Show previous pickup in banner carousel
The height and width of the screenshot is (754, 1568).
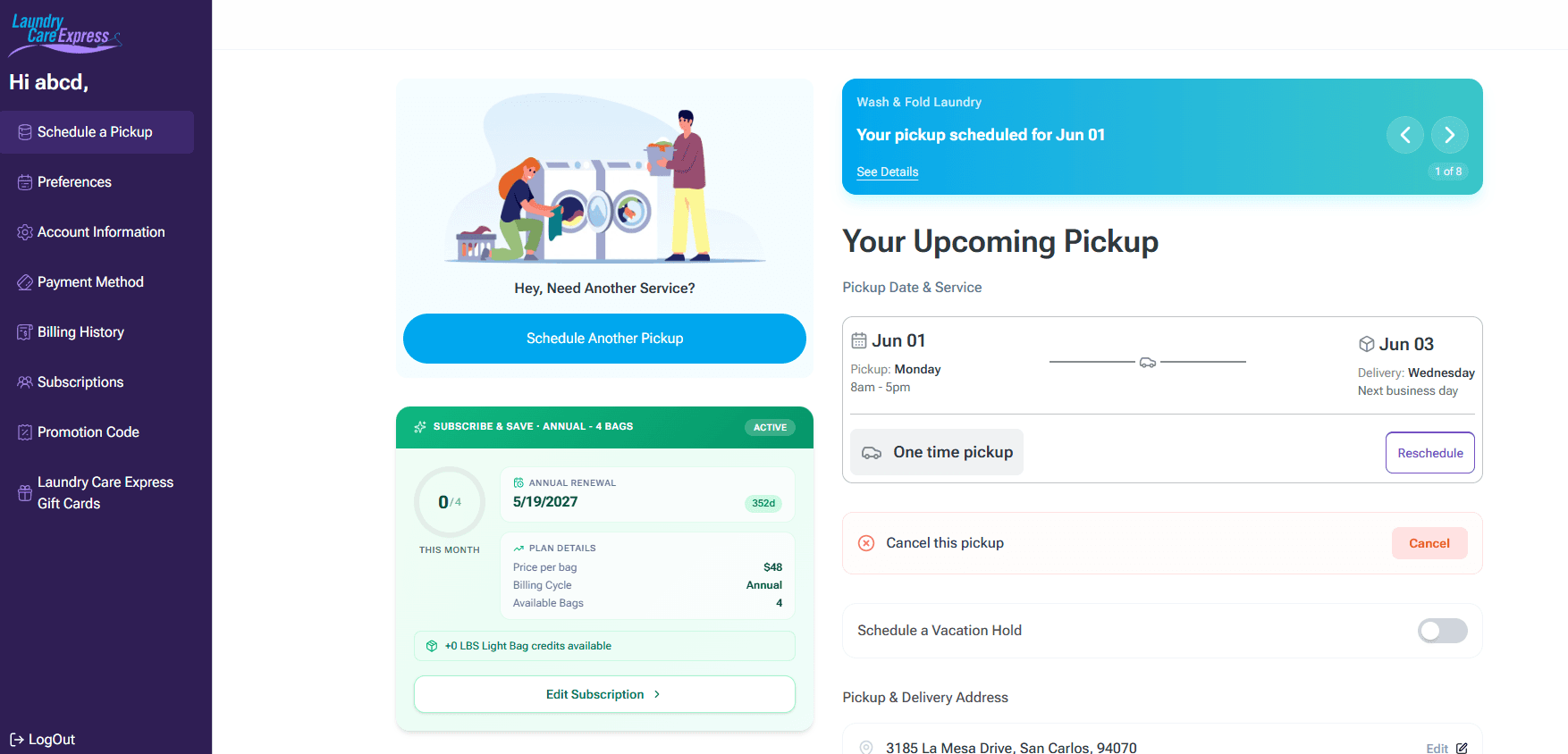pyautogui.click(x=1405, y=135)
